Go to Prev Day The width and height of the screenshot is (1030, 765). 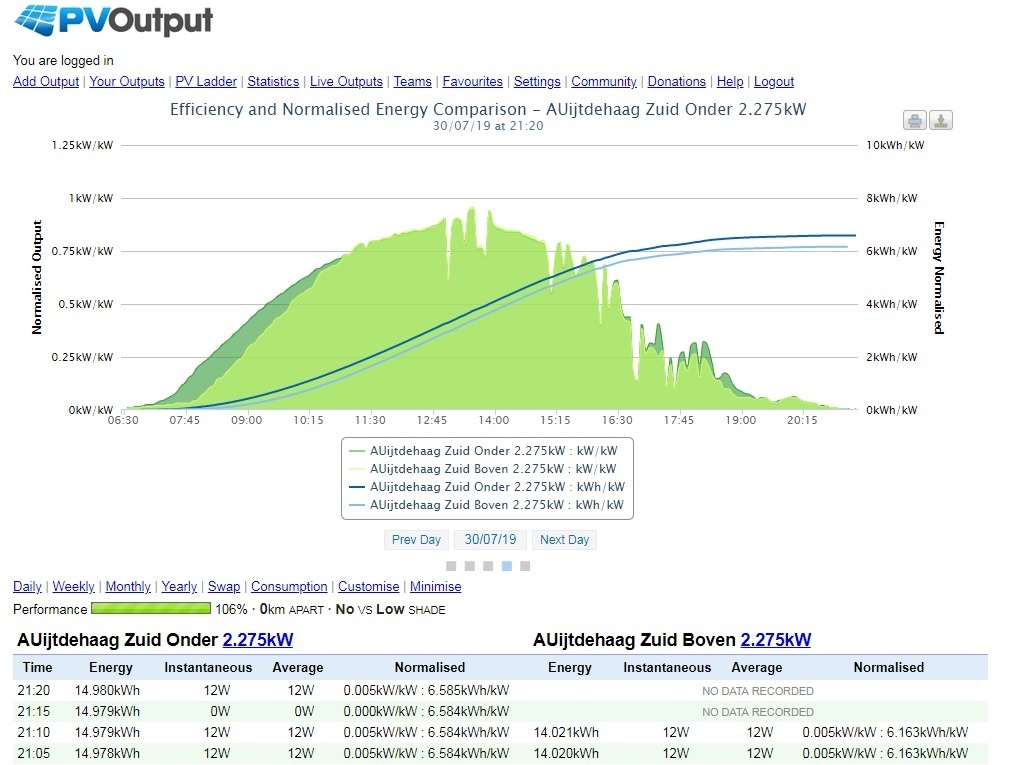[x=416, y=540]
